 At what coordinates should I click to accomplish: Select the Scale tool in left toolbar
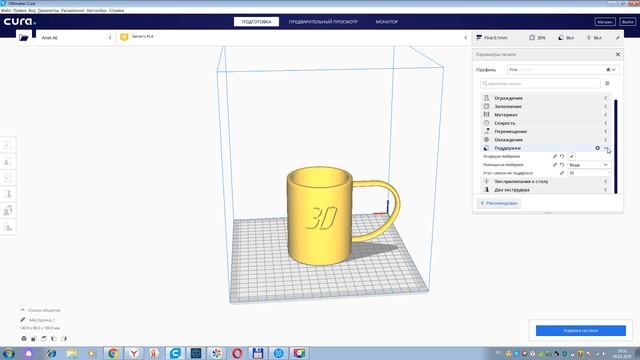coord(8,162)
